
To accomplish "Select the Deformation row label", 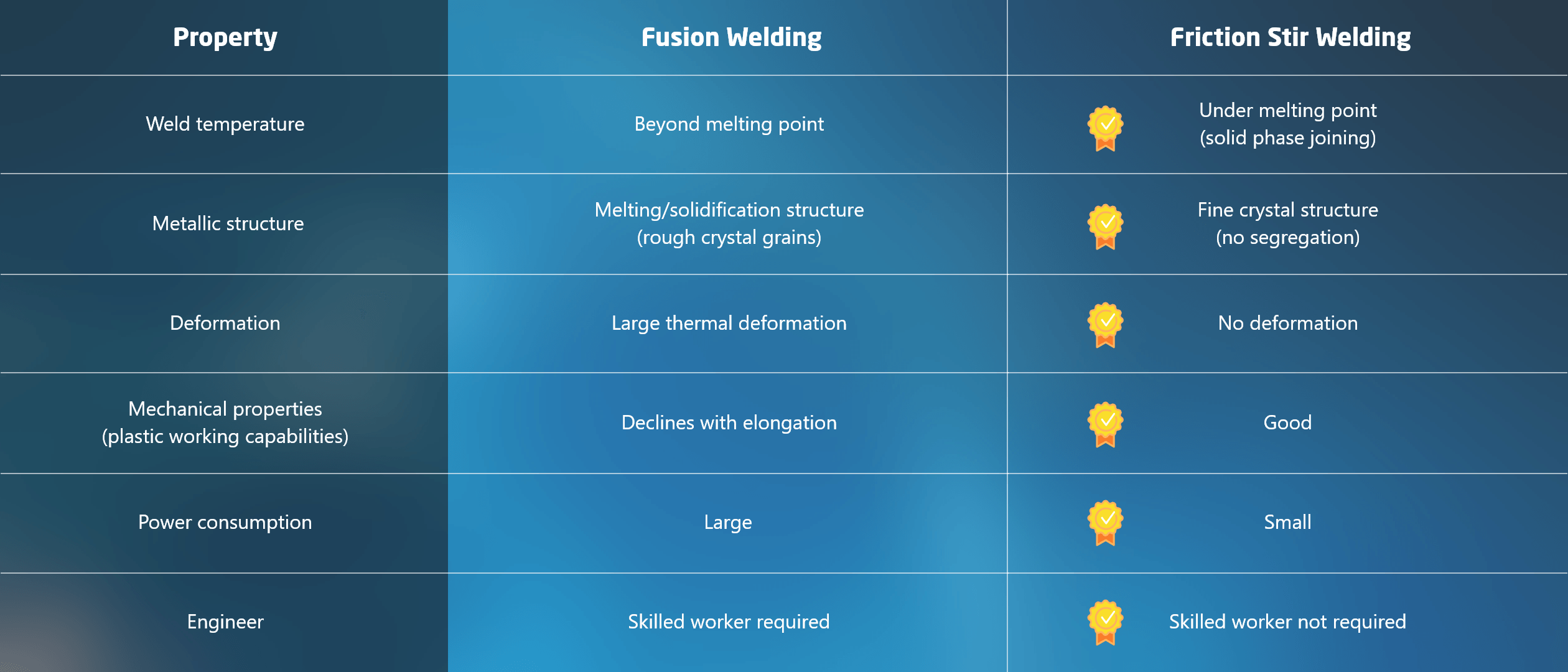I will [x=225, y=323].
